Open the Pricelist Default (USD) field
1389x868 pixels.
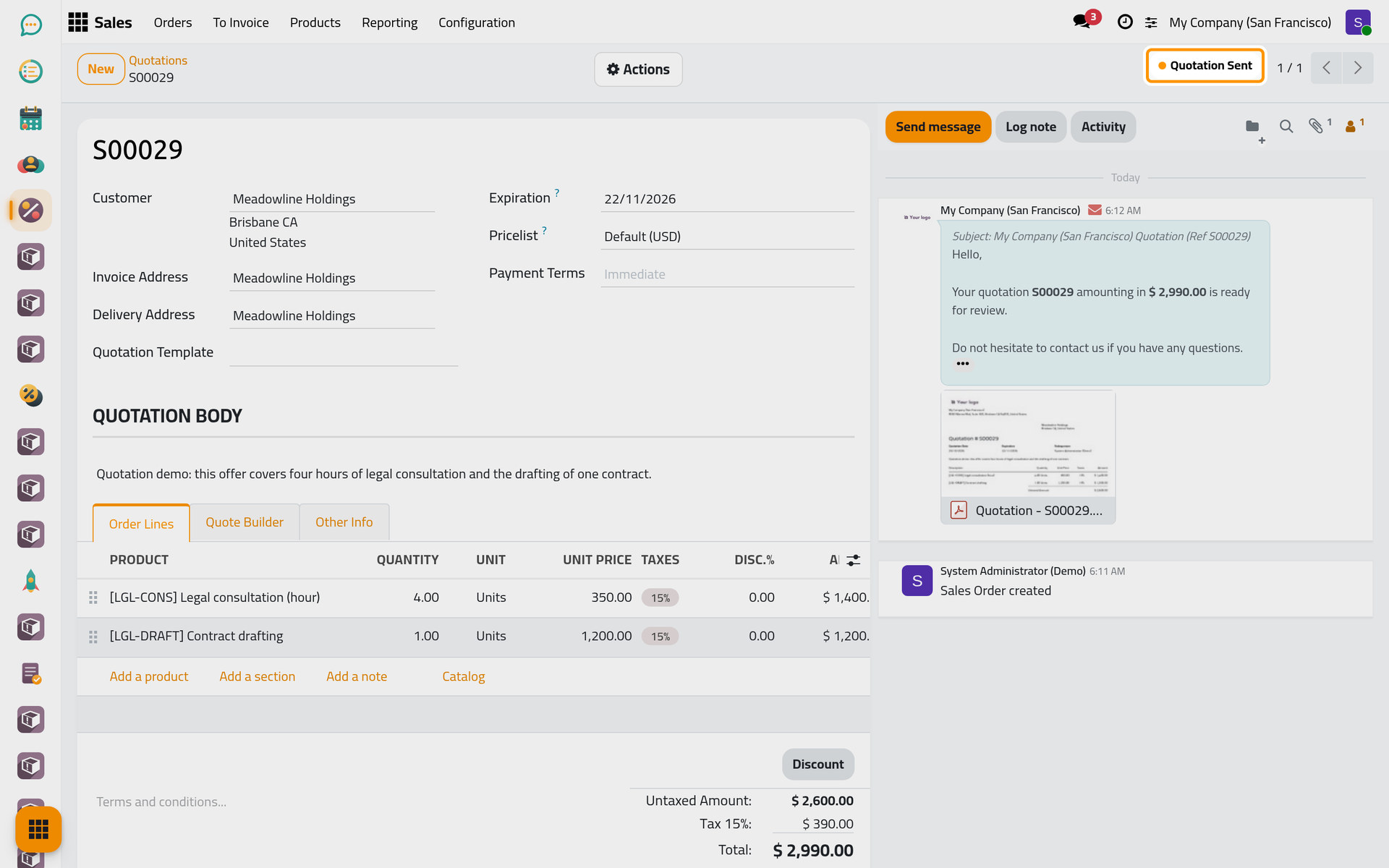click(727, 237)
